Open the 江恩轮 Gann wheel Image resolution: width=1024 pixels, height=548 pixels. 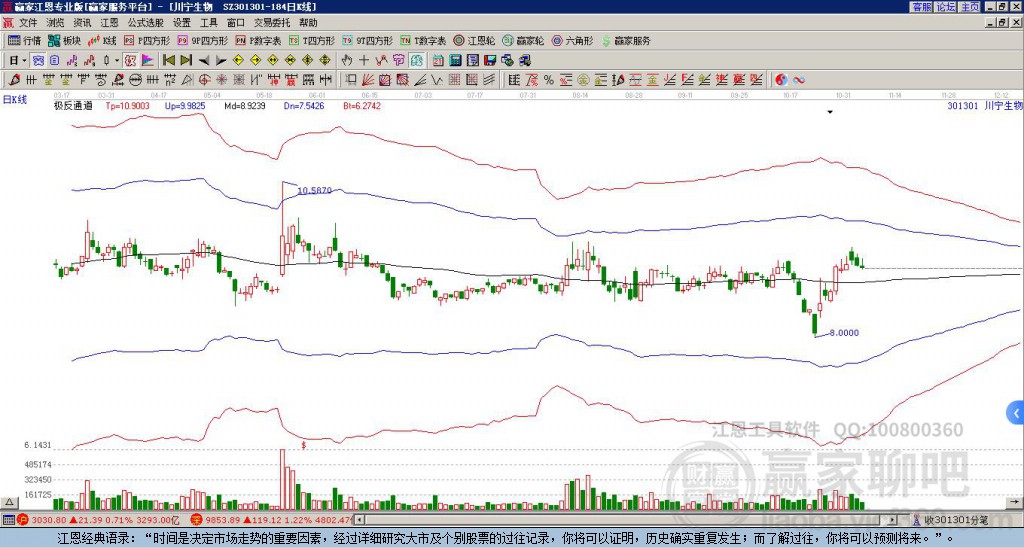(474, 40)
